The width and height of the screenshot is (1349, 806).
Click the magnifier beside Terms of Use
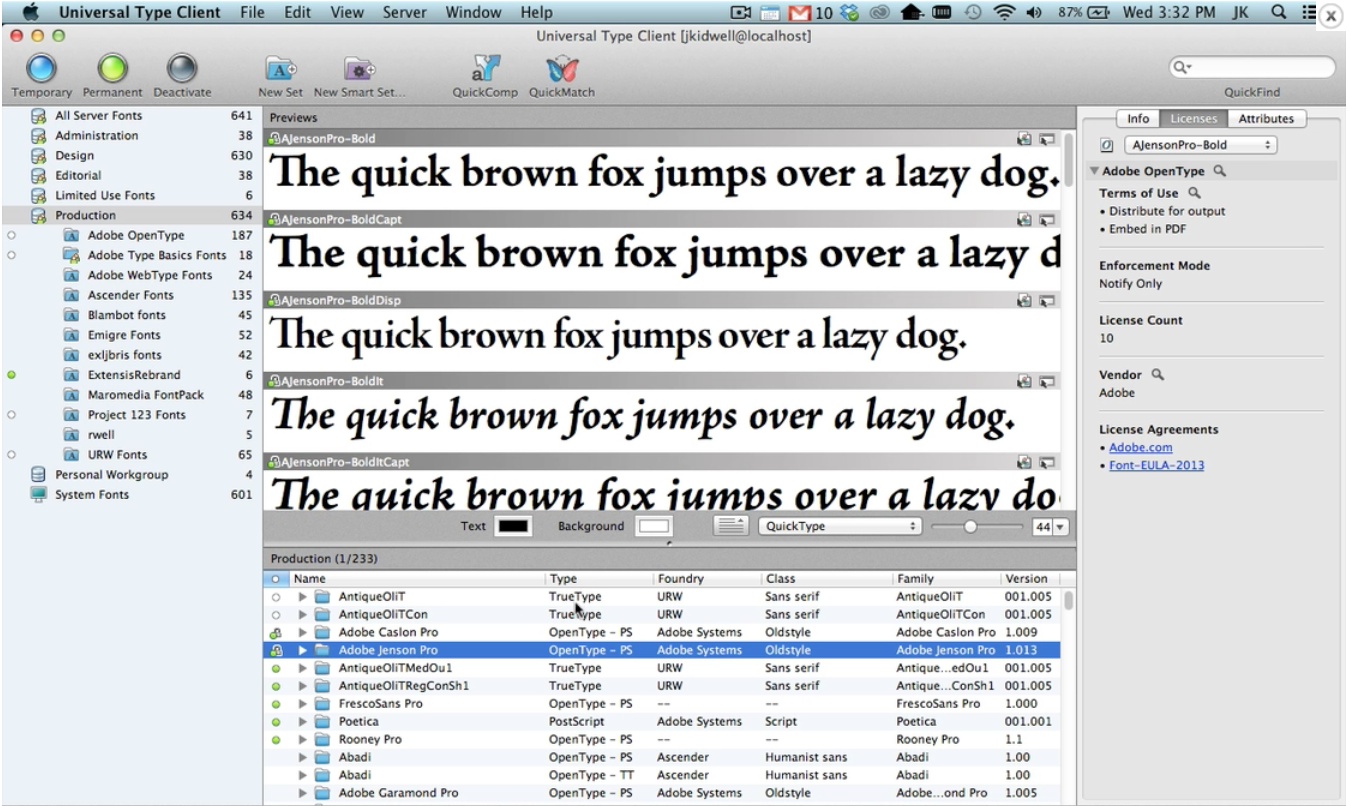[1192, 193]
